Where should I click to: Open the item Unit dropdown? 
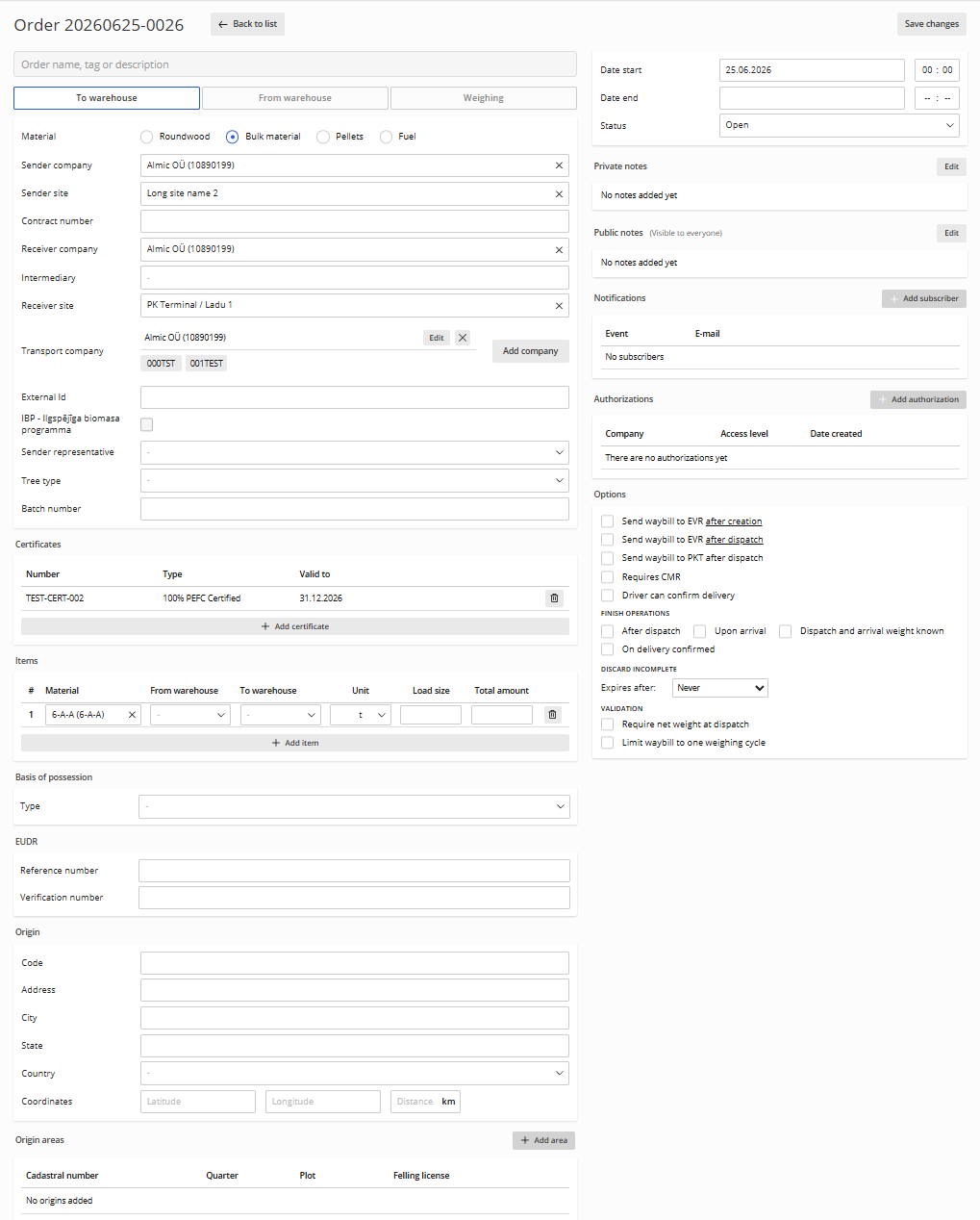point(361,715)
